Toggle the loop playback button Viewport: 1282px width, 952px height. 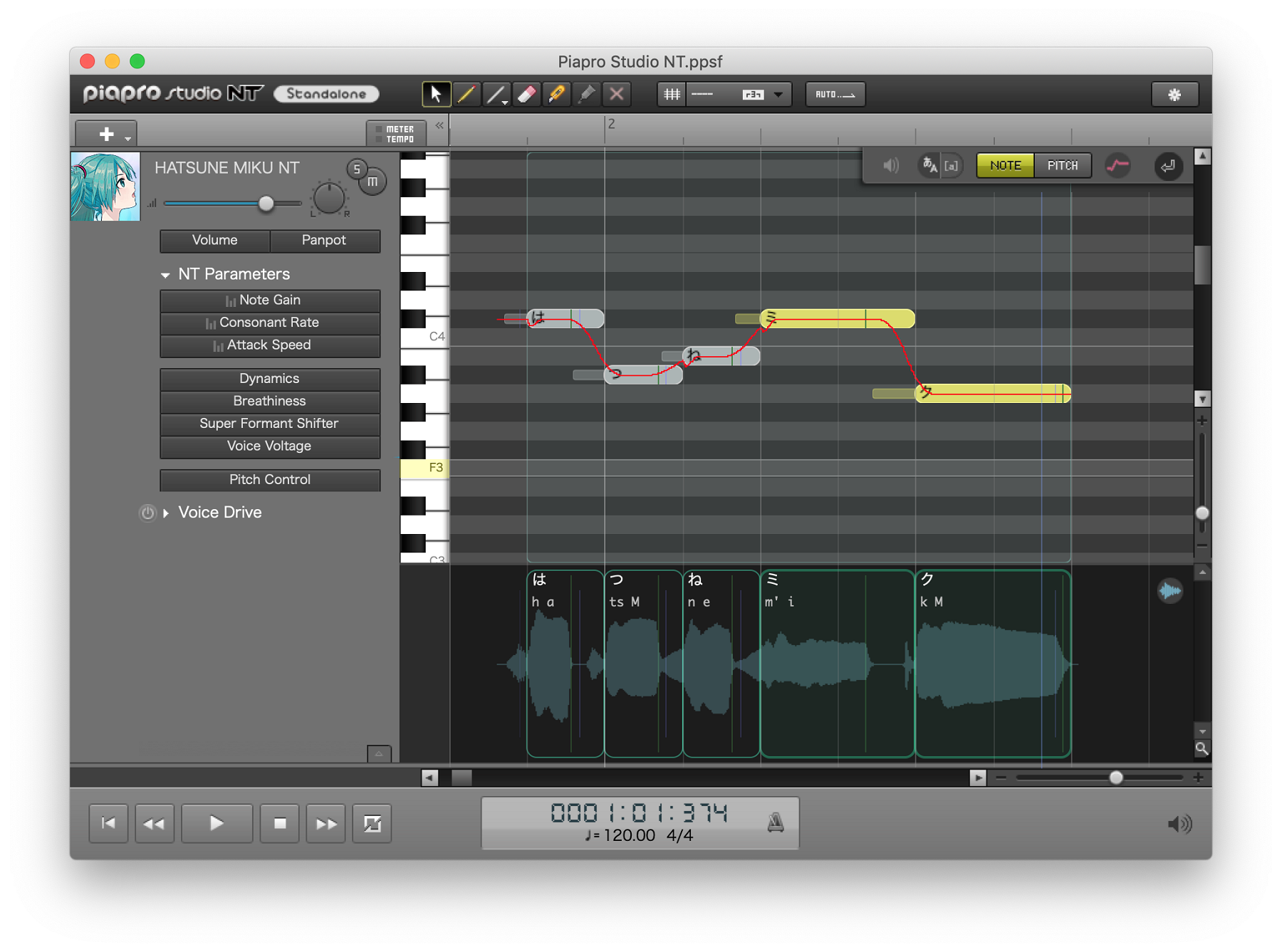372,824
